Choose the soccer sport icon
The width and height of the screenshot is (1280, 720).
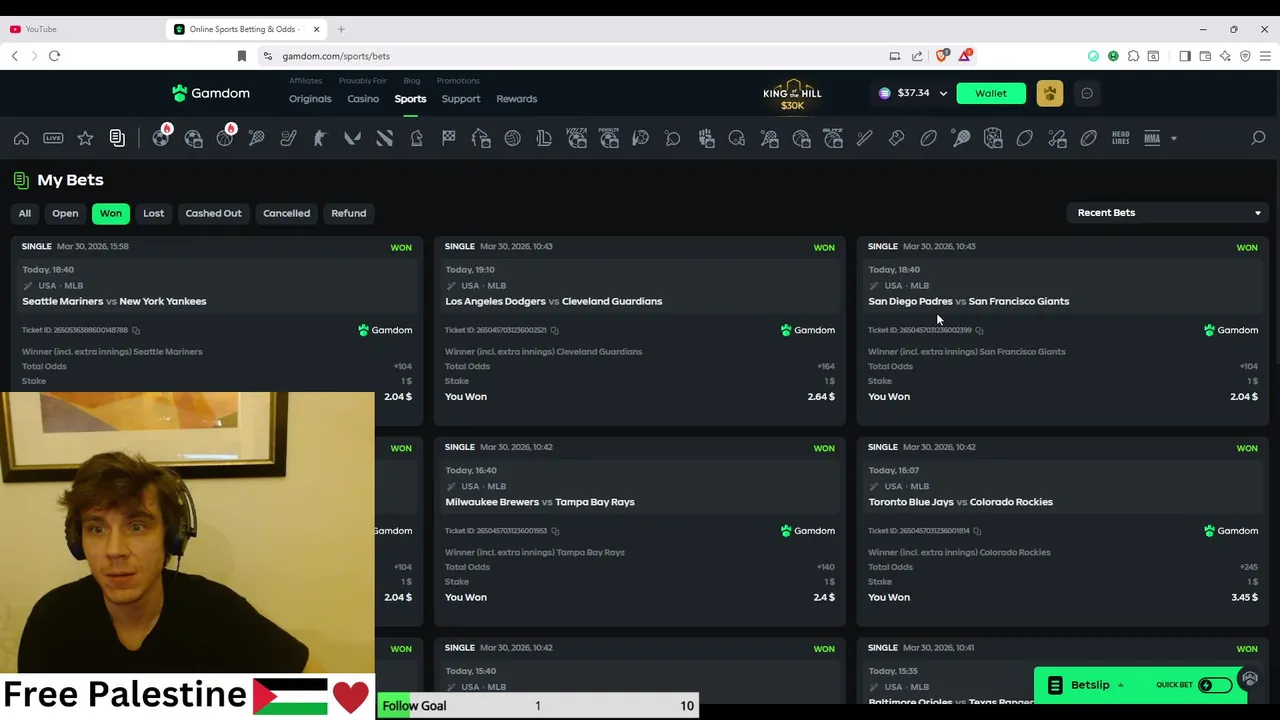161,138
